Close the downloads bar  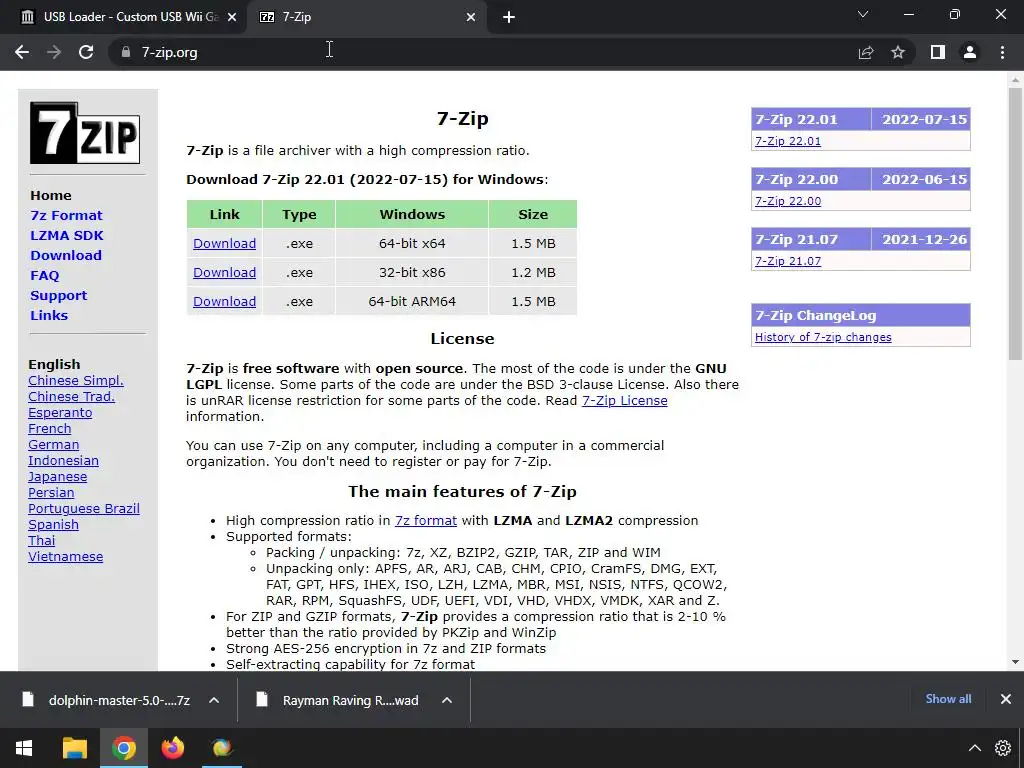1006,699
